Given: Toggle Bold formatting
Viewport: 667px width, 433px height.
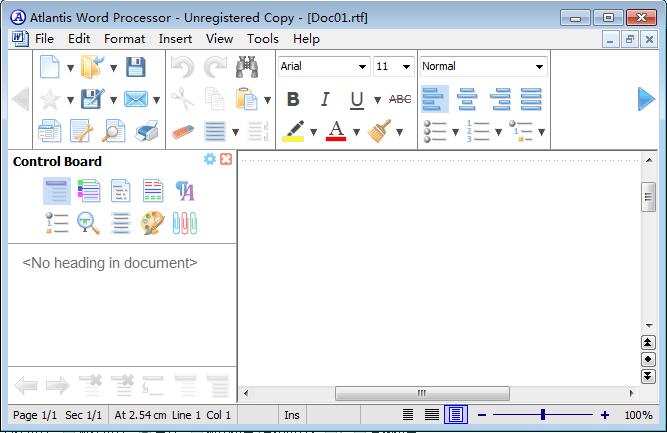Looking at the screenshot, I should click(293, 99).
